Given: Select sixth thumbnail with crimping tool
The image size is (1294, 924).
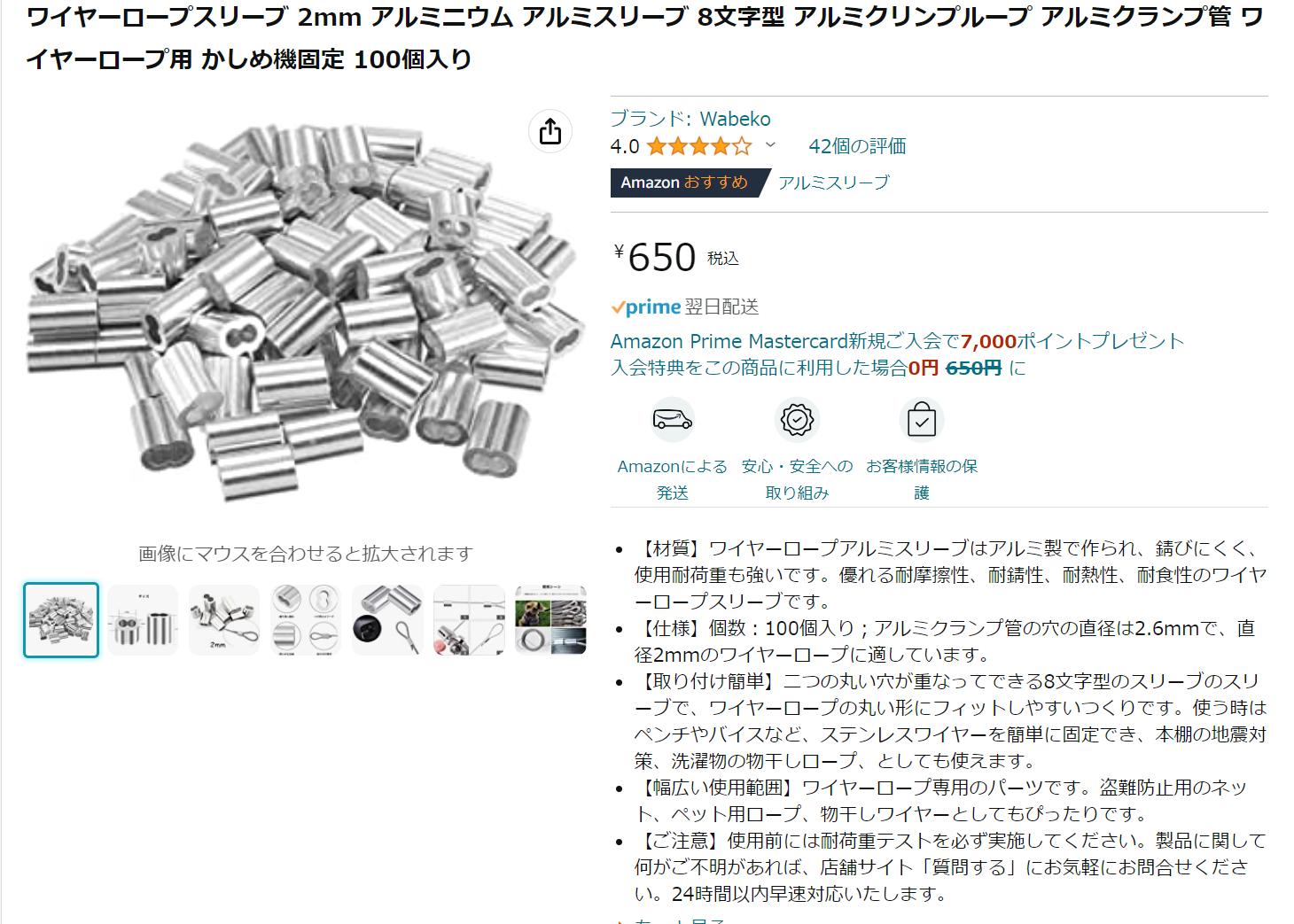Looking at the screenshot, I should [469, 620].
